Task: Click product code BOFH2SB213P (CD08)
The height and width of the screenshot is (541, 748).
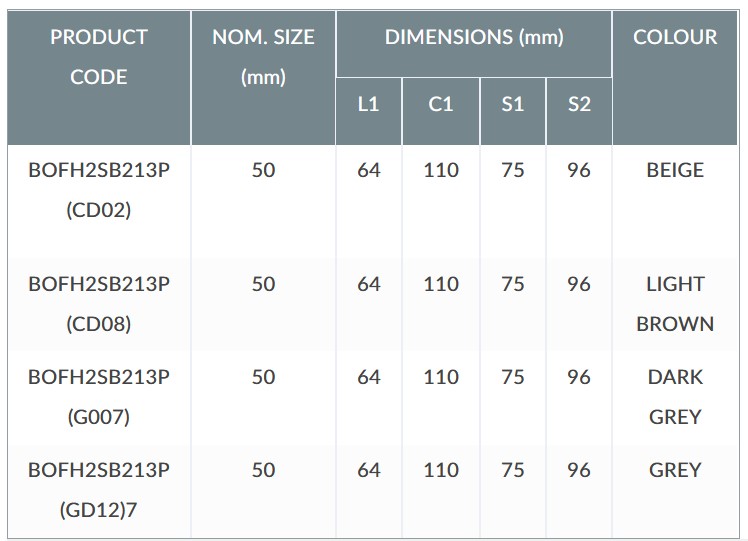Action: pos(99,304)
